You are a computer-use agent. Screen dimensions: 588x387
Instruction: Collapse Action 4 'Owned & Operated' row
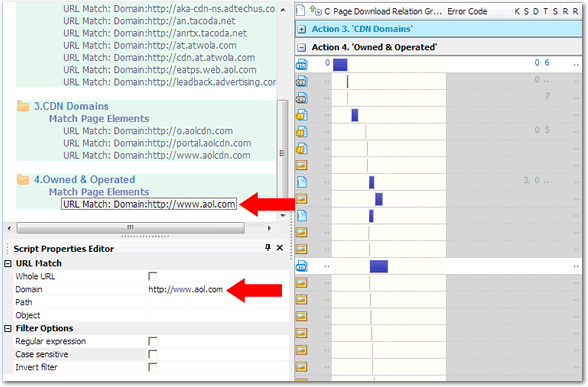pos(302,47)
